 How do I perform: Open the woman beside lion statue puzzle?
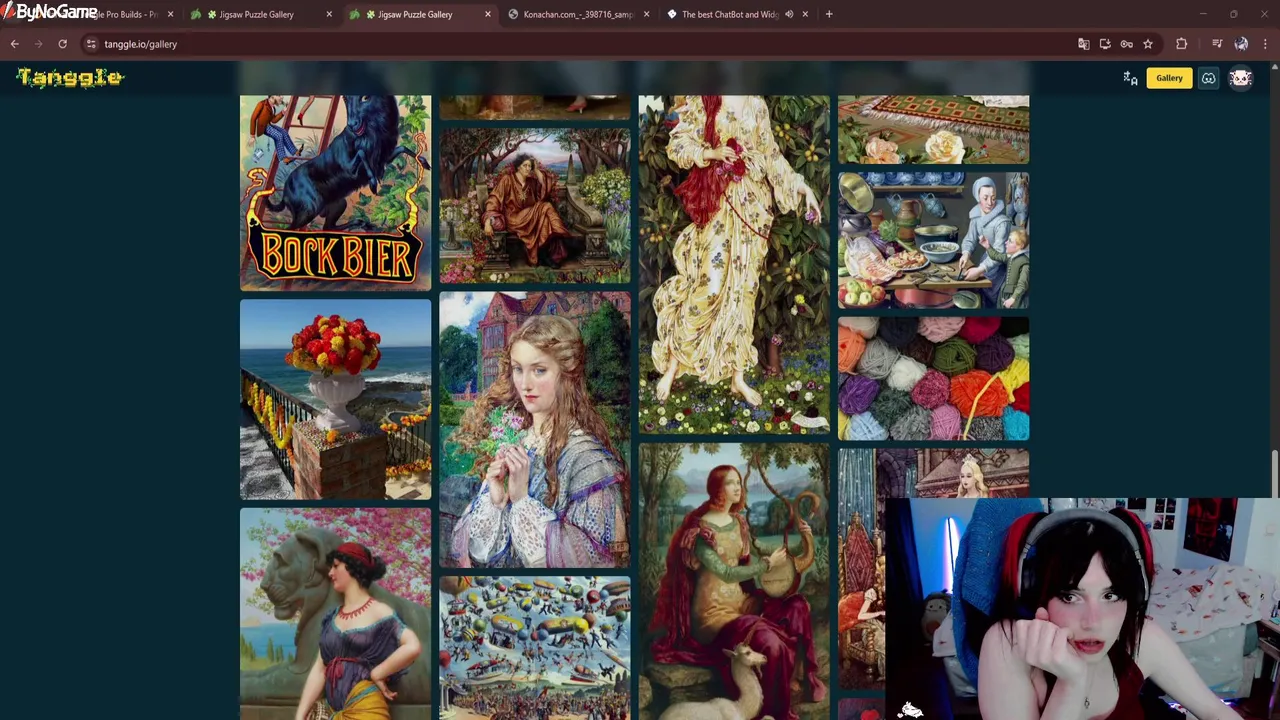(x=335, y=614)
